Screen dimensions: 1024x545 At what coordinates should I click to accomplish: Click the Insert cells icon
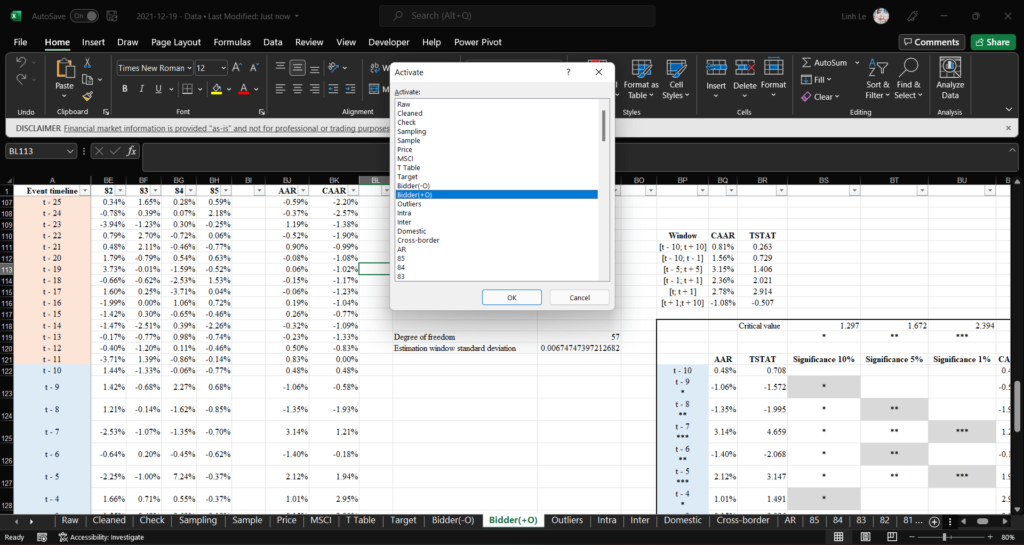coord(716,68)
